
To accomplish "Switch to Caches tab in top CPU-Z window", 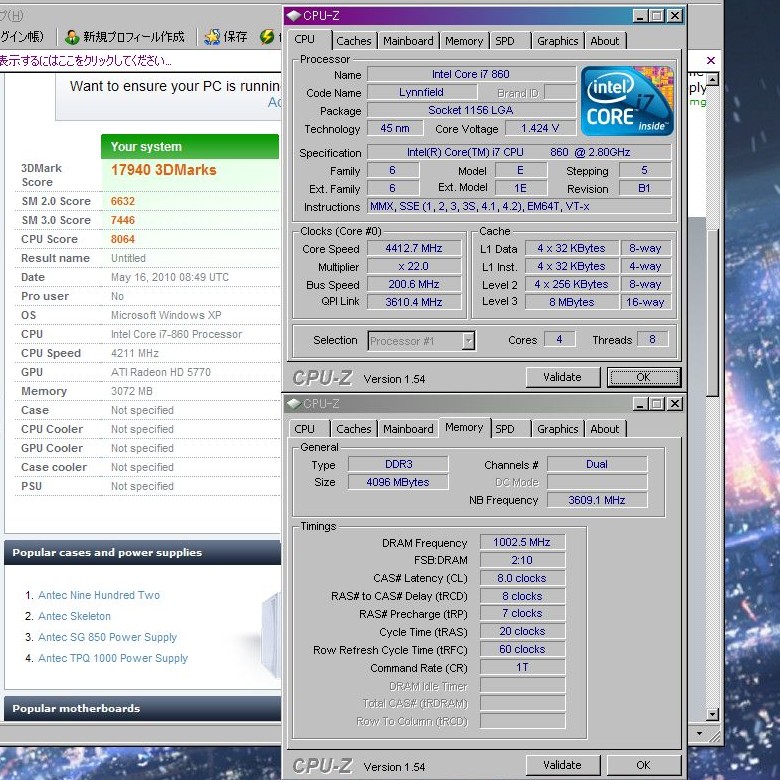I will click(354, 41).
